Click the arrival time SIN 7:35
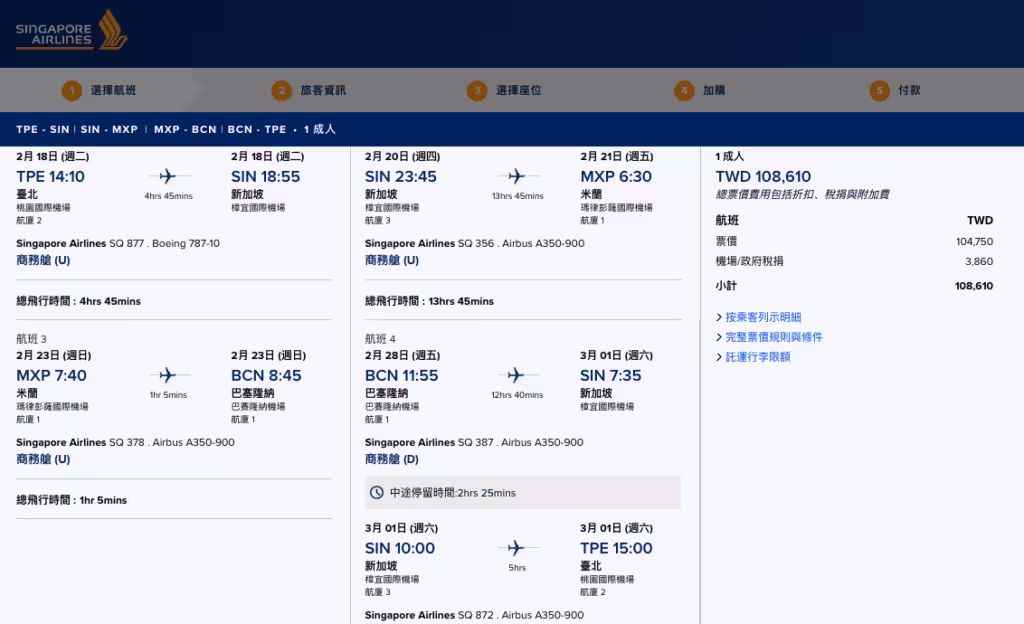 [611, 375]
